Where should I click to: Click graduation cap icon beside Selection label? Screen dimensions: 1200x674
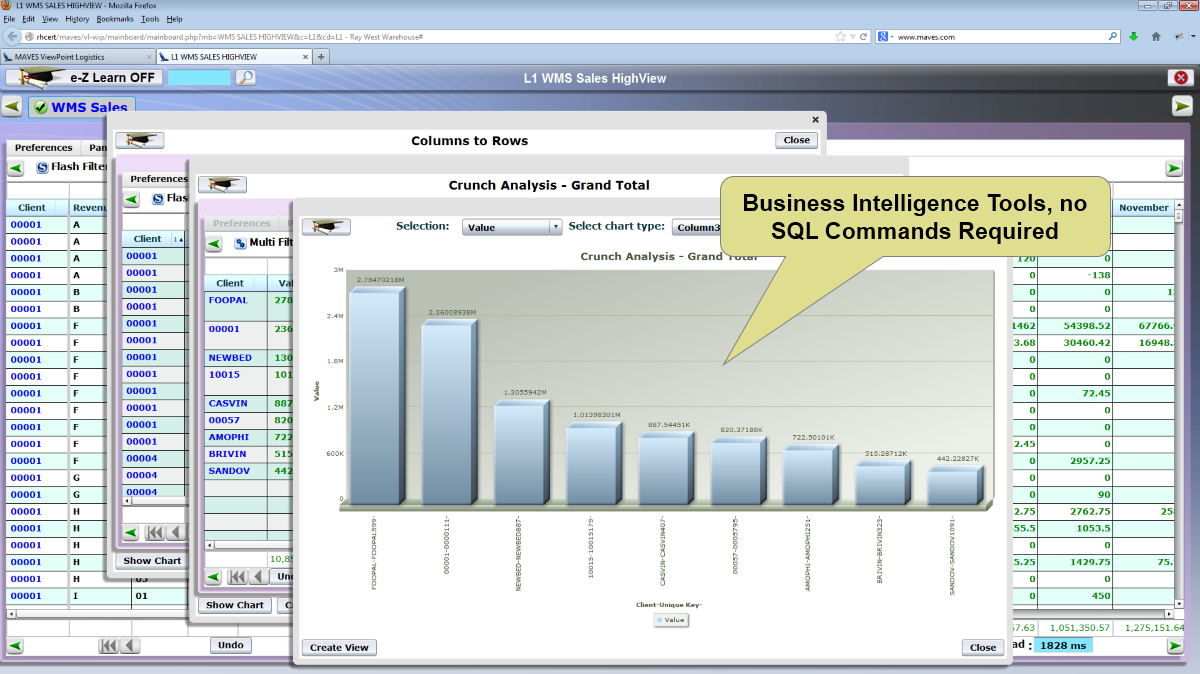(326, 227)
